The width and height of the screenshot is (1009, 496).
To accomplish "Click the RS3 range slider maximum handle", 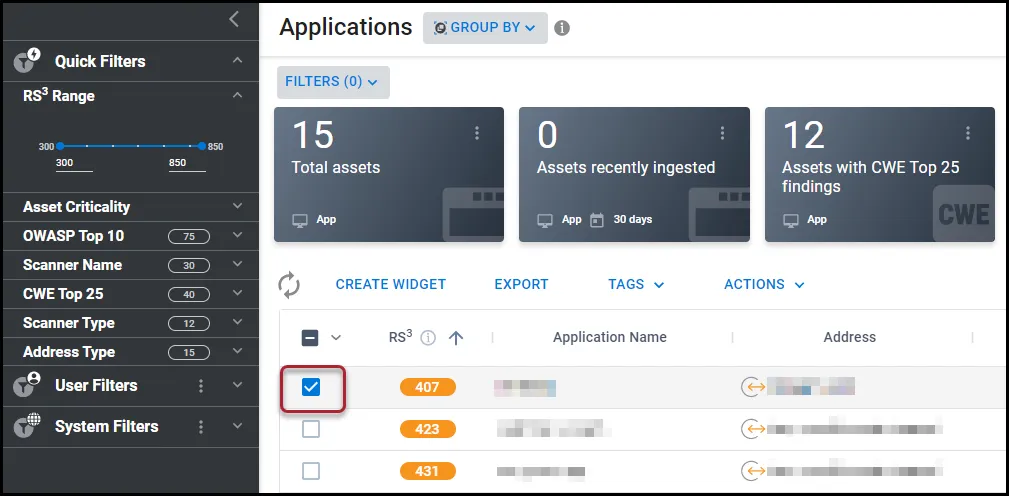I will coord(202,146).
